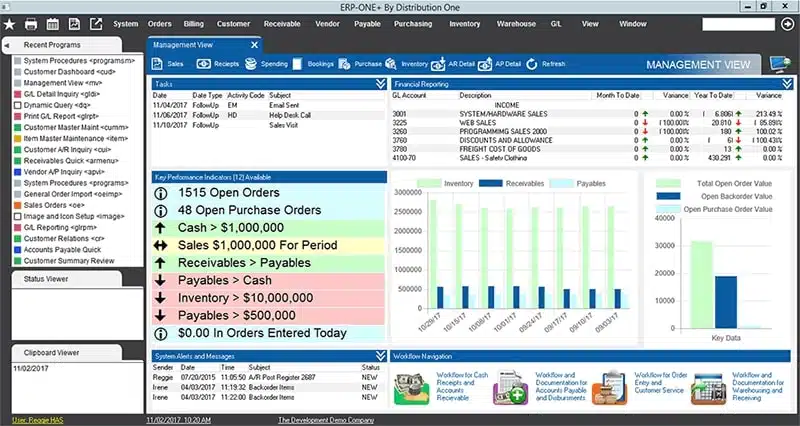
Task: Open the Purchasing menu
Action: pos(413,24)
